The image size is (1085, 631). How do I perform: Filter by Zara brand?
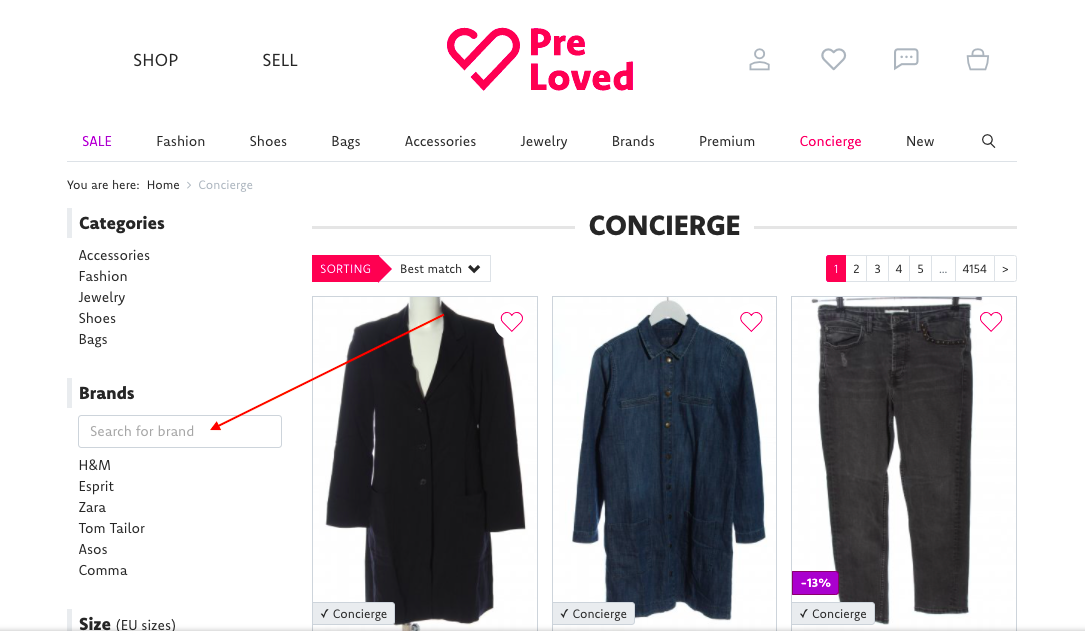(x=92, y=507)
